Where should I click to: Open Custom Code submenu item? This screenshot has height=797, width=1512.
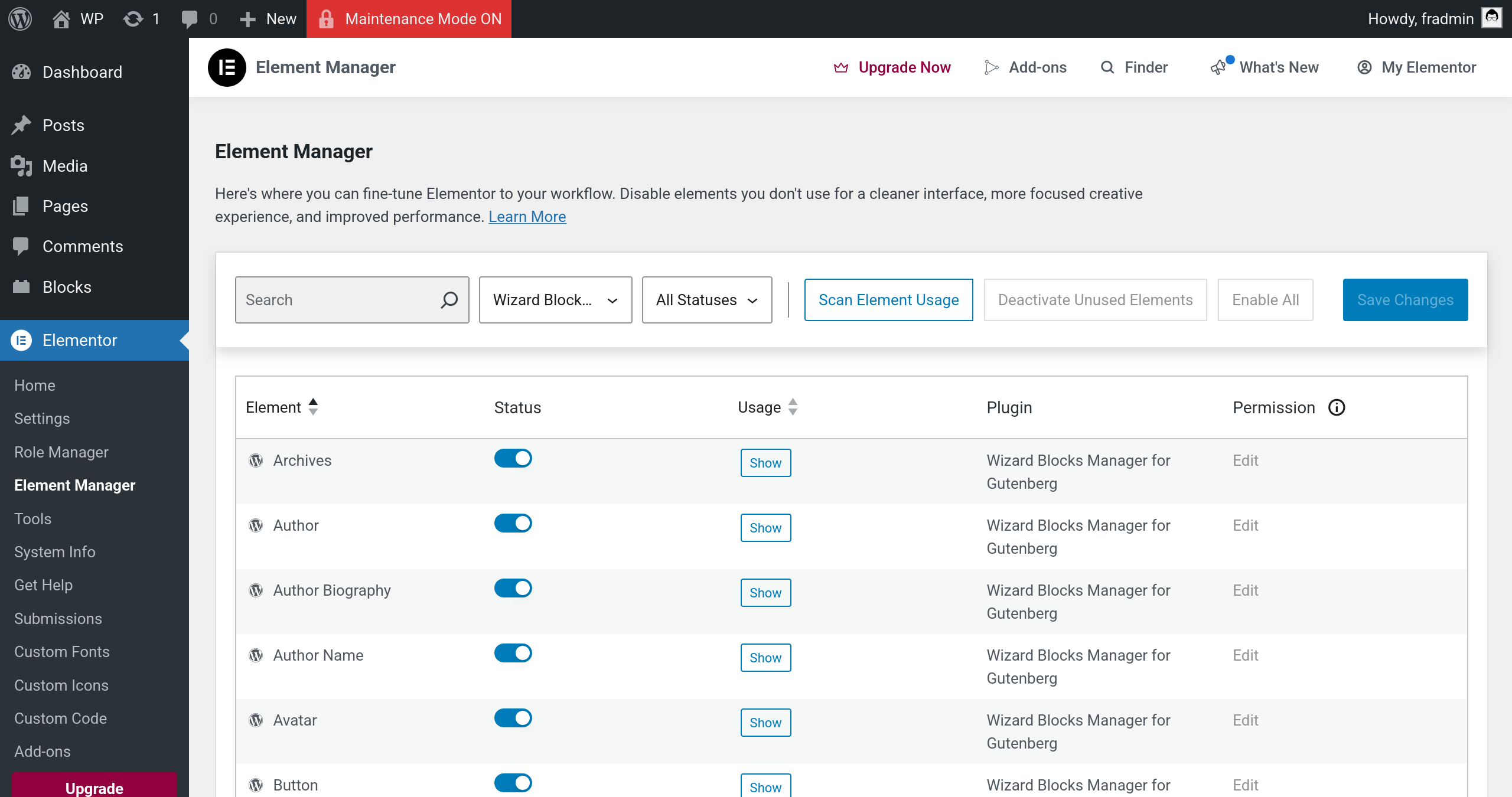61,718
